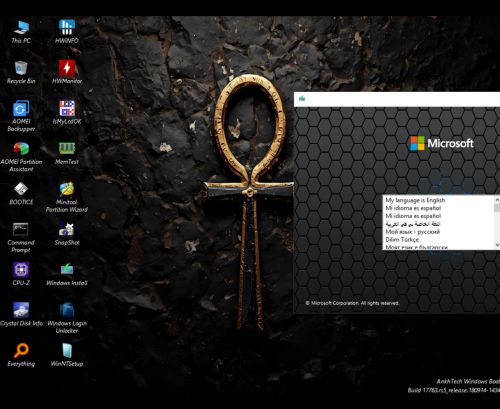Click the setup window title bar icon

302,98
